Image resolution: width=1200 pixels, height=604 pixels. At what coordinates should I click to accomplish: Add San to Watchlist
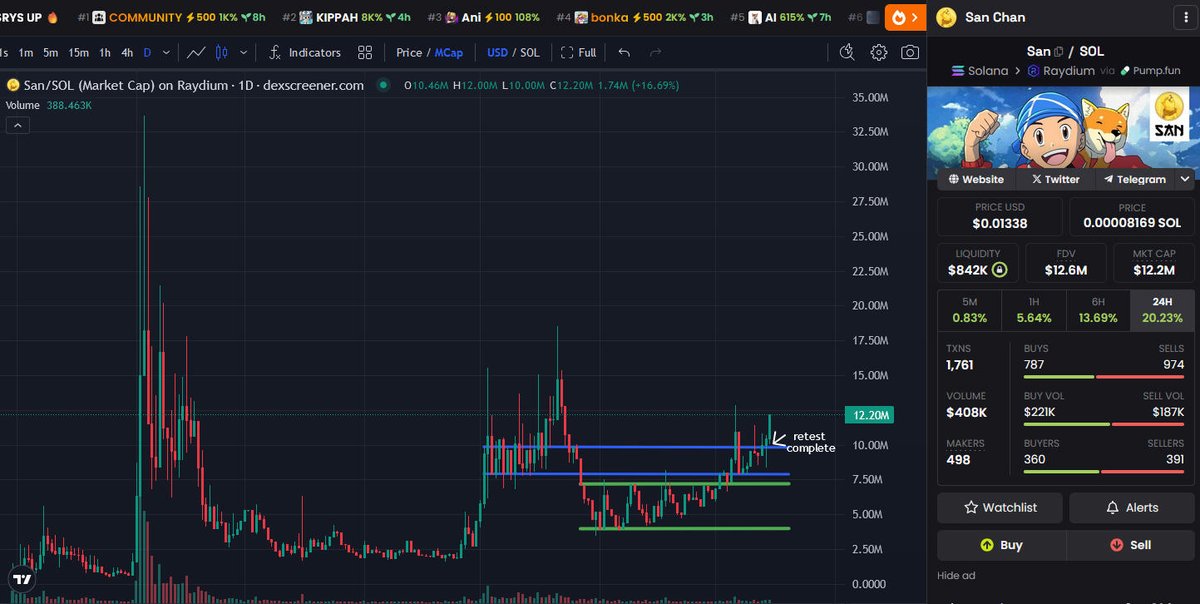(x=1000, y=507)
